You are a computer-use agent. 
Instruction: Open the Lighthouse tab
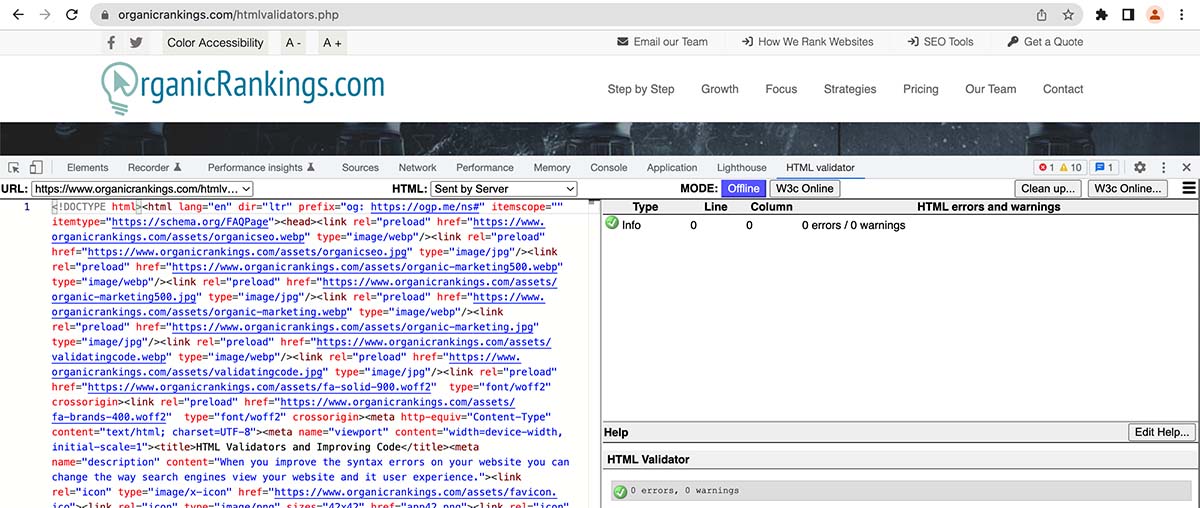[x=742, y=168]
